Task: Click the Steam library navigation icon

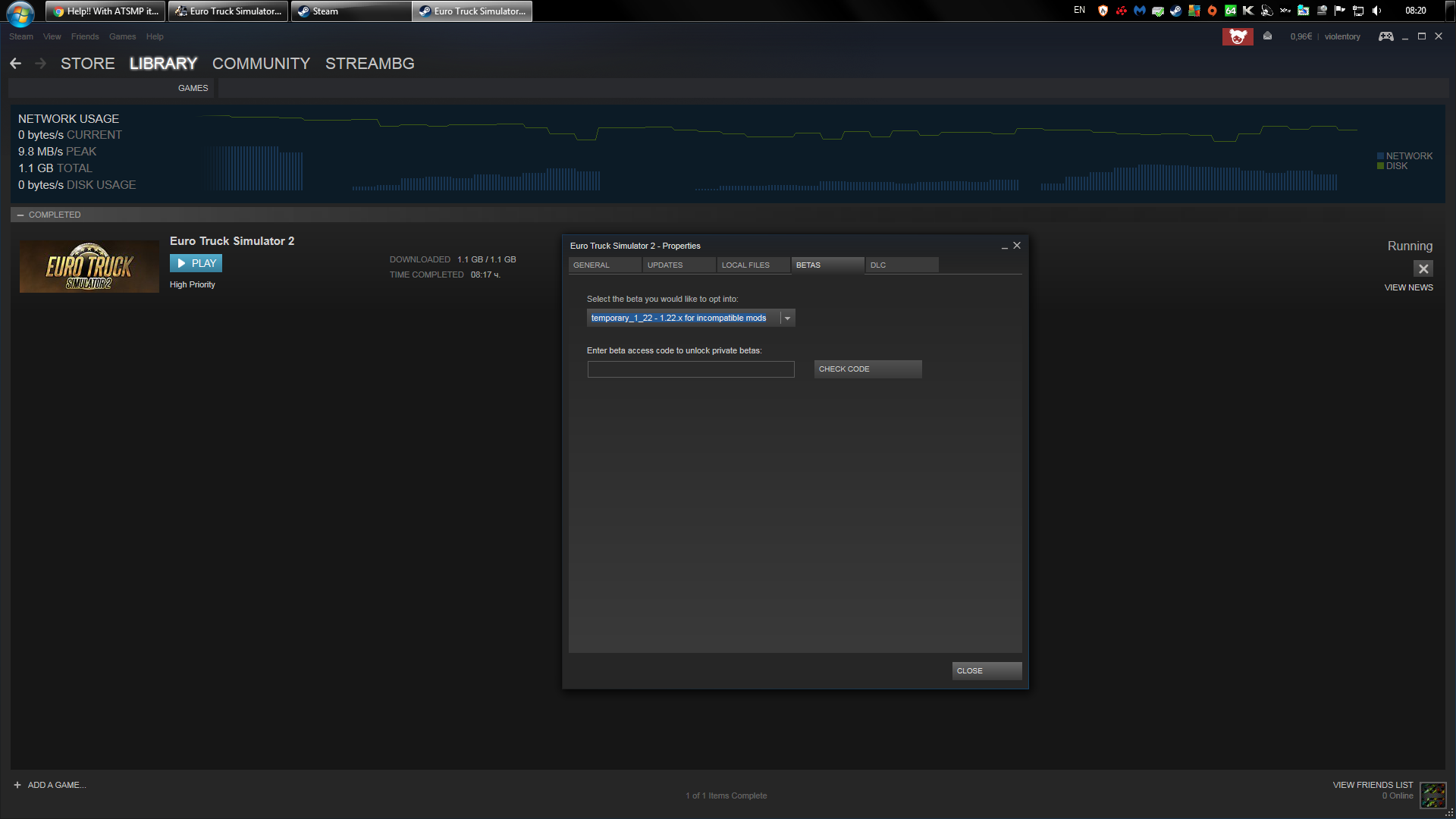Action: (163, 63)
